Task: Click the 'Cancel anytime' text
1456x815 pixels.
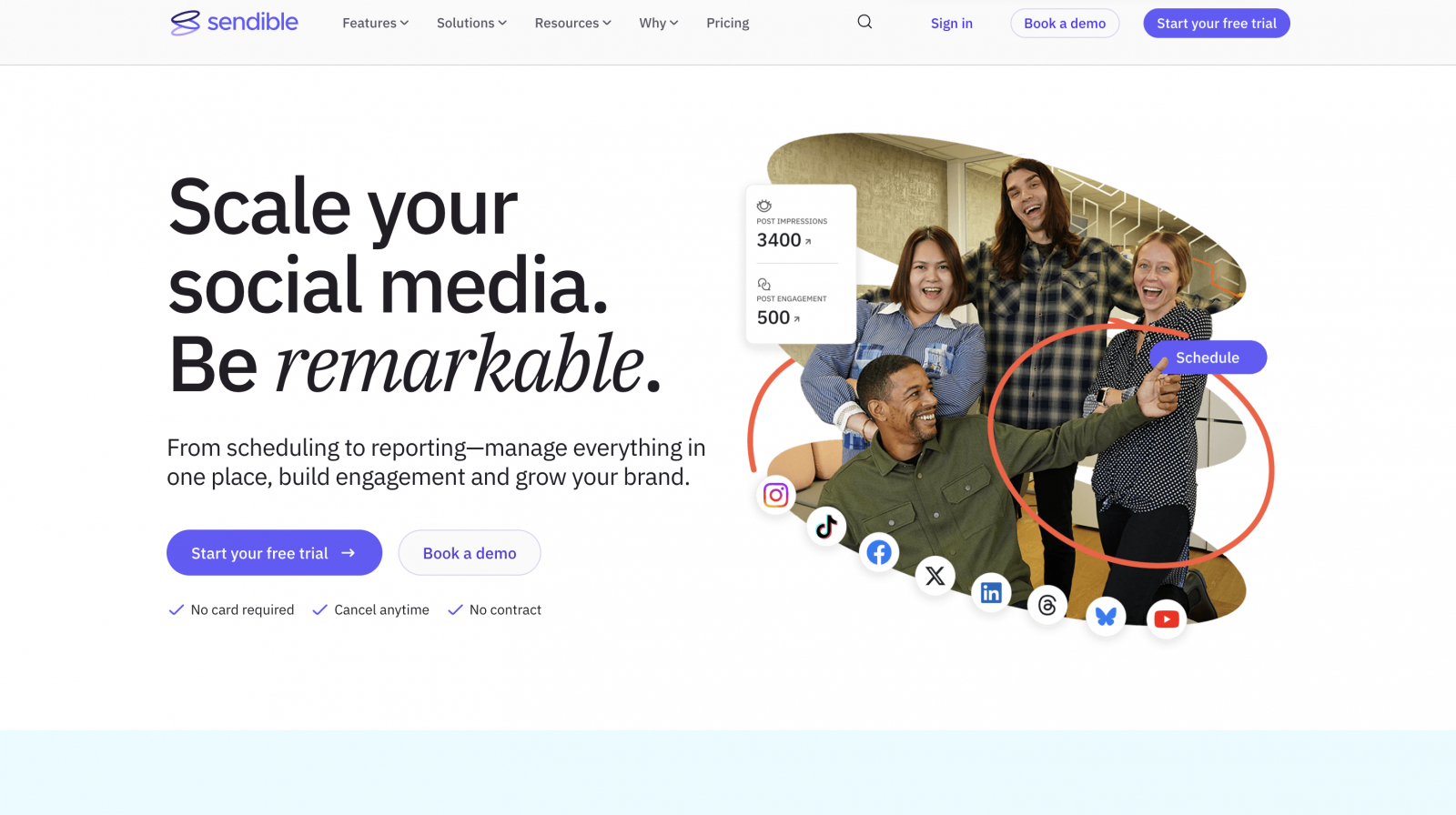Action: click(382, 609)
